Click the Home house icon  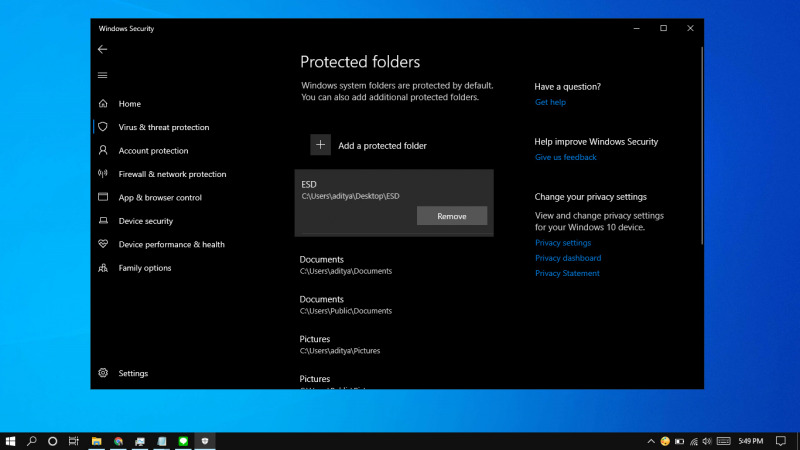pos(103,104)
